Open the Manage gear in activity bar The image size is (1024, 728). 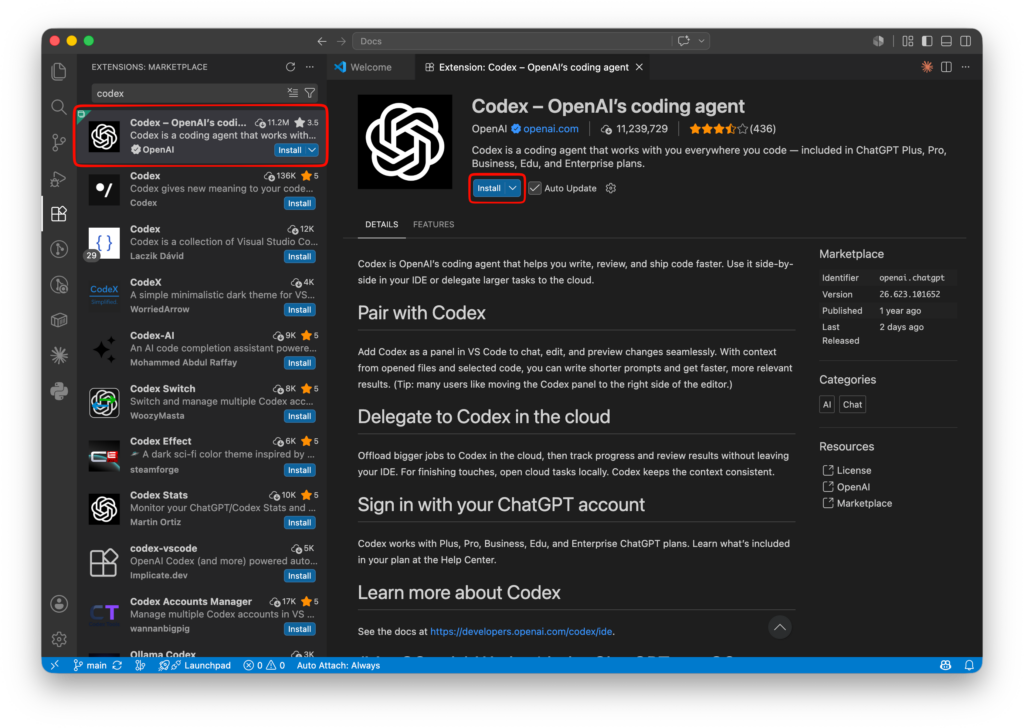[x=59, y=639]
